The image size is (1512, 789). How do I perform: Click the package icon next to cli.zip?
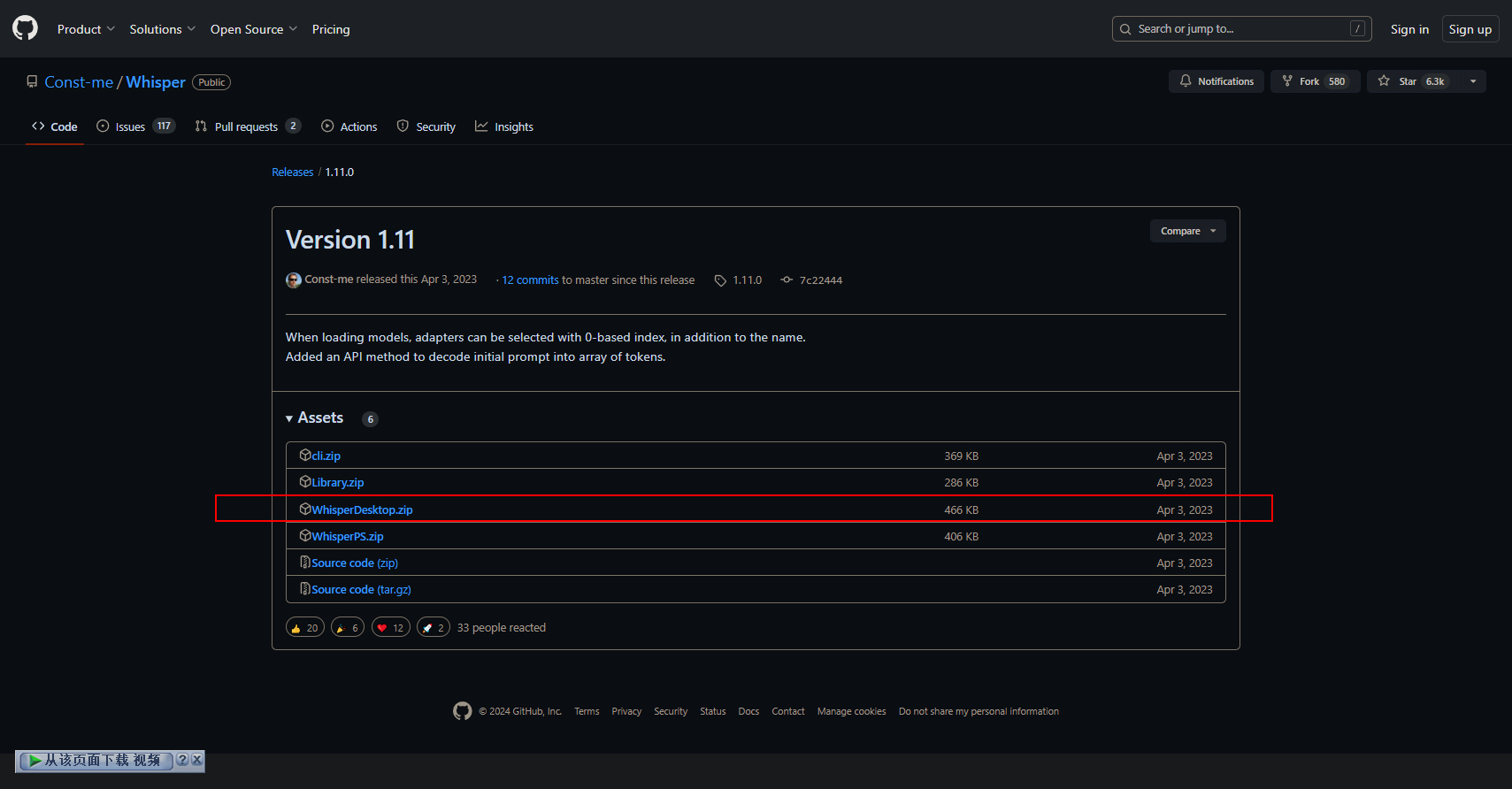click(305, 456)
